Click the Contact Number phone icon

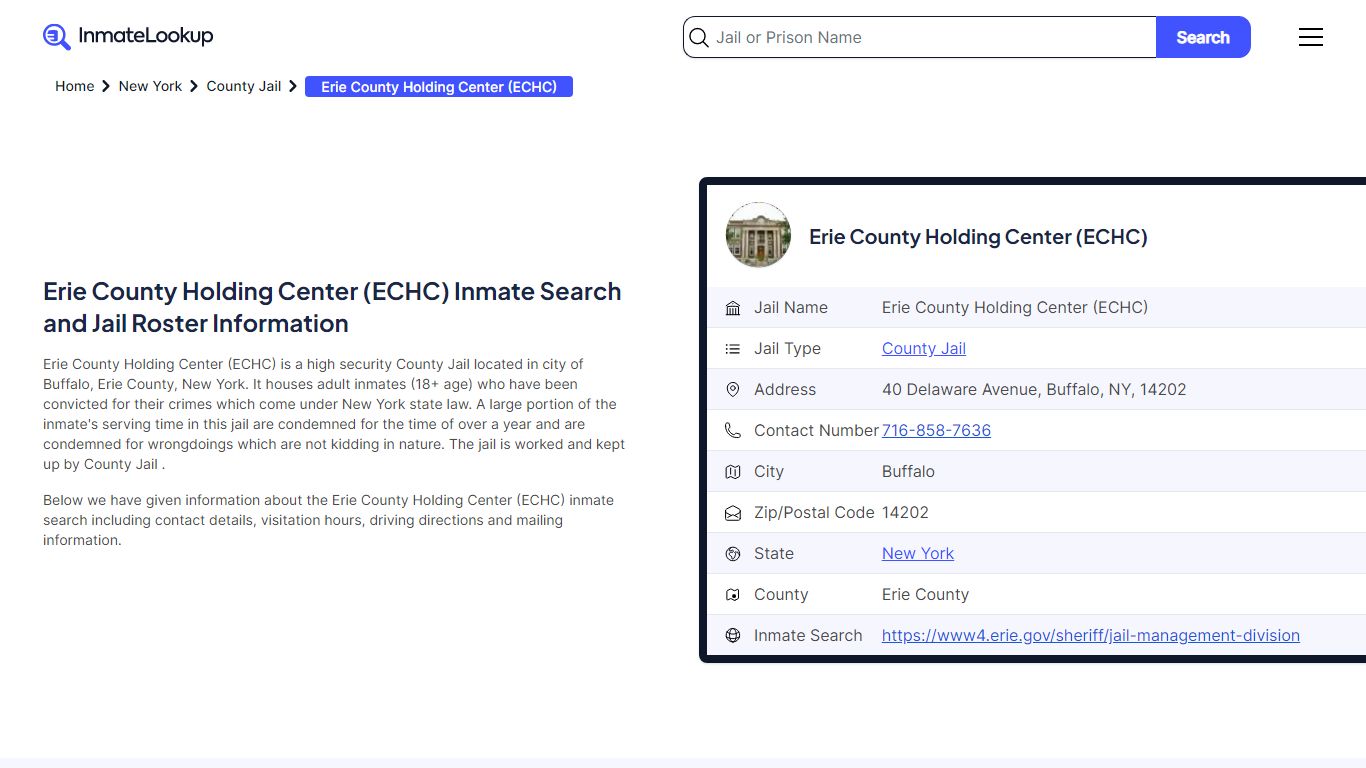tap(733, 431)
